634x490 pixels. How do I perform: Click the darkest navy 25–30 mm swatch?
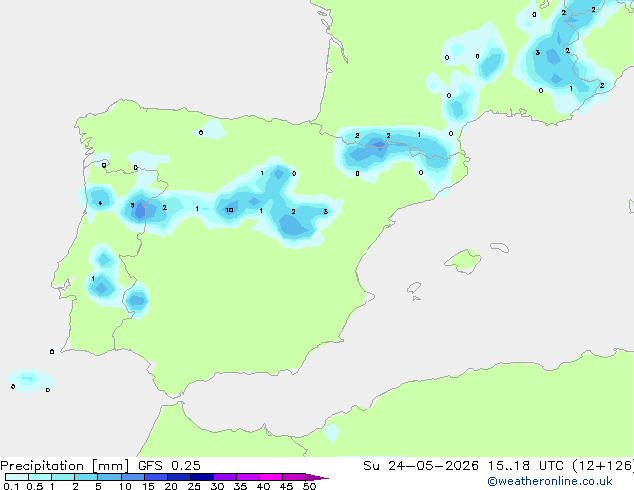pyautogui.click(x=202, y=477)
